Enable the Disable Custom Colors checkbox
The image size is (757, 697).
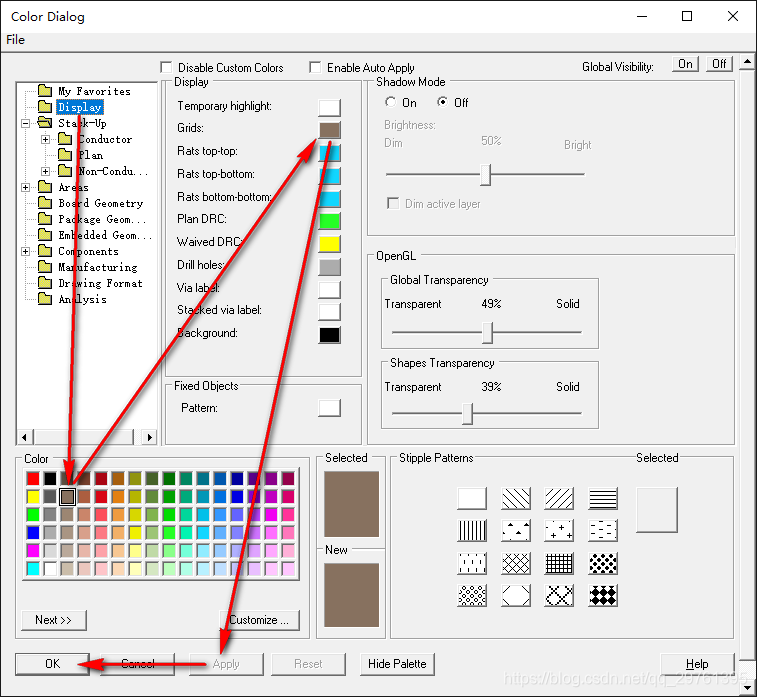(x=167, y=67)
